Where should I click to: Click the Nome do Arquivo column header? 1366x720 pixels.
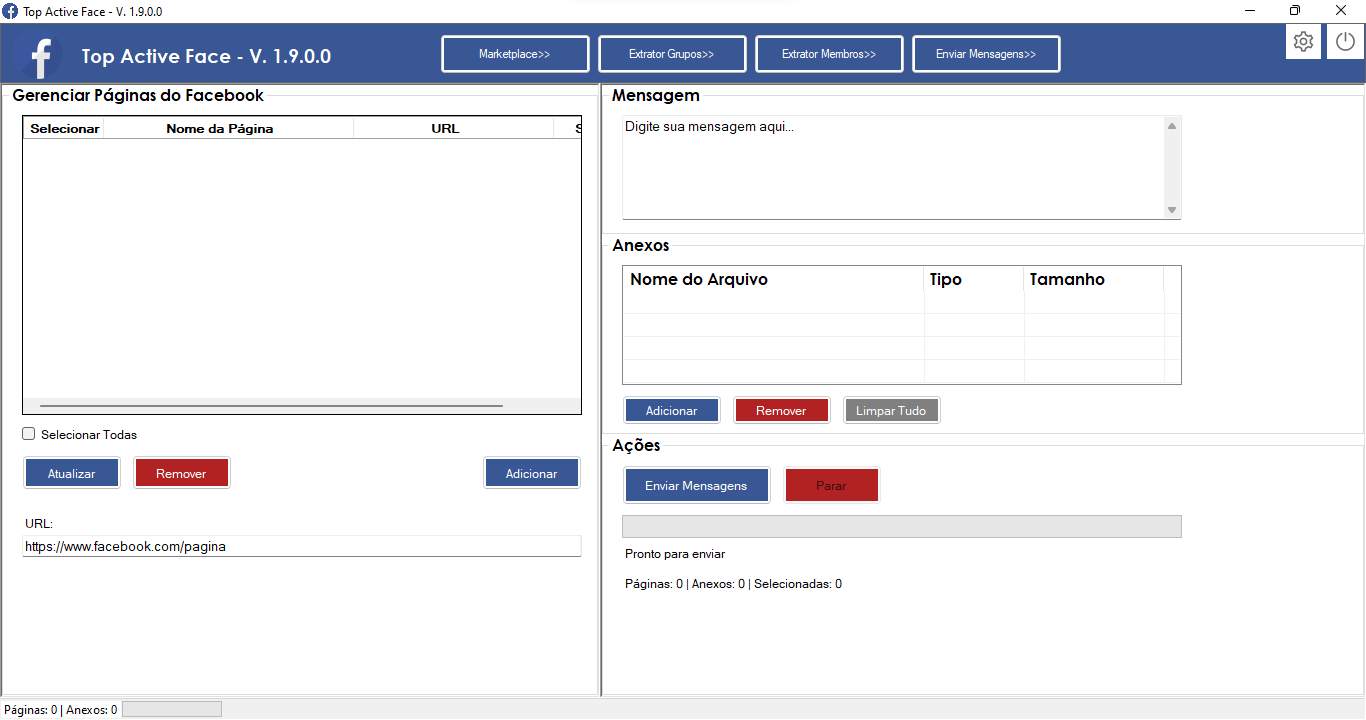[x=774, y=279]
